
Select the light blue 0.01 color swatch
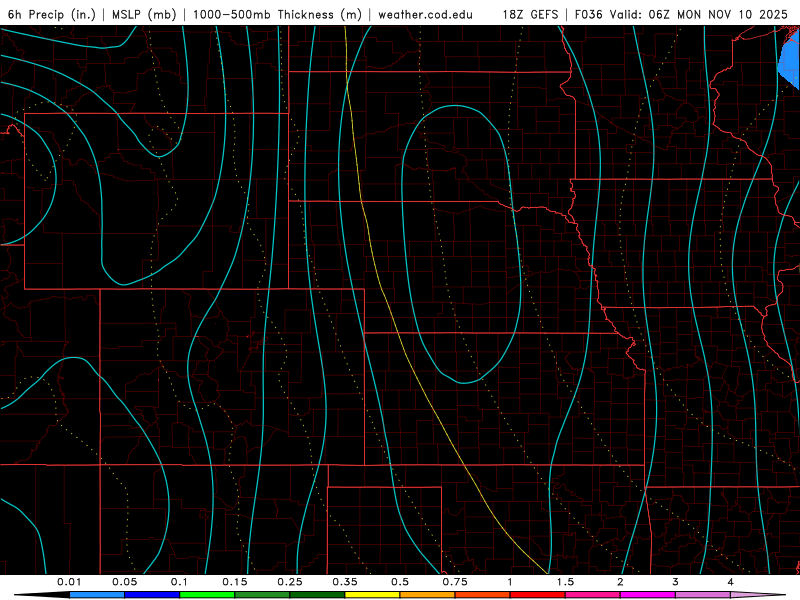pos(97,595)
